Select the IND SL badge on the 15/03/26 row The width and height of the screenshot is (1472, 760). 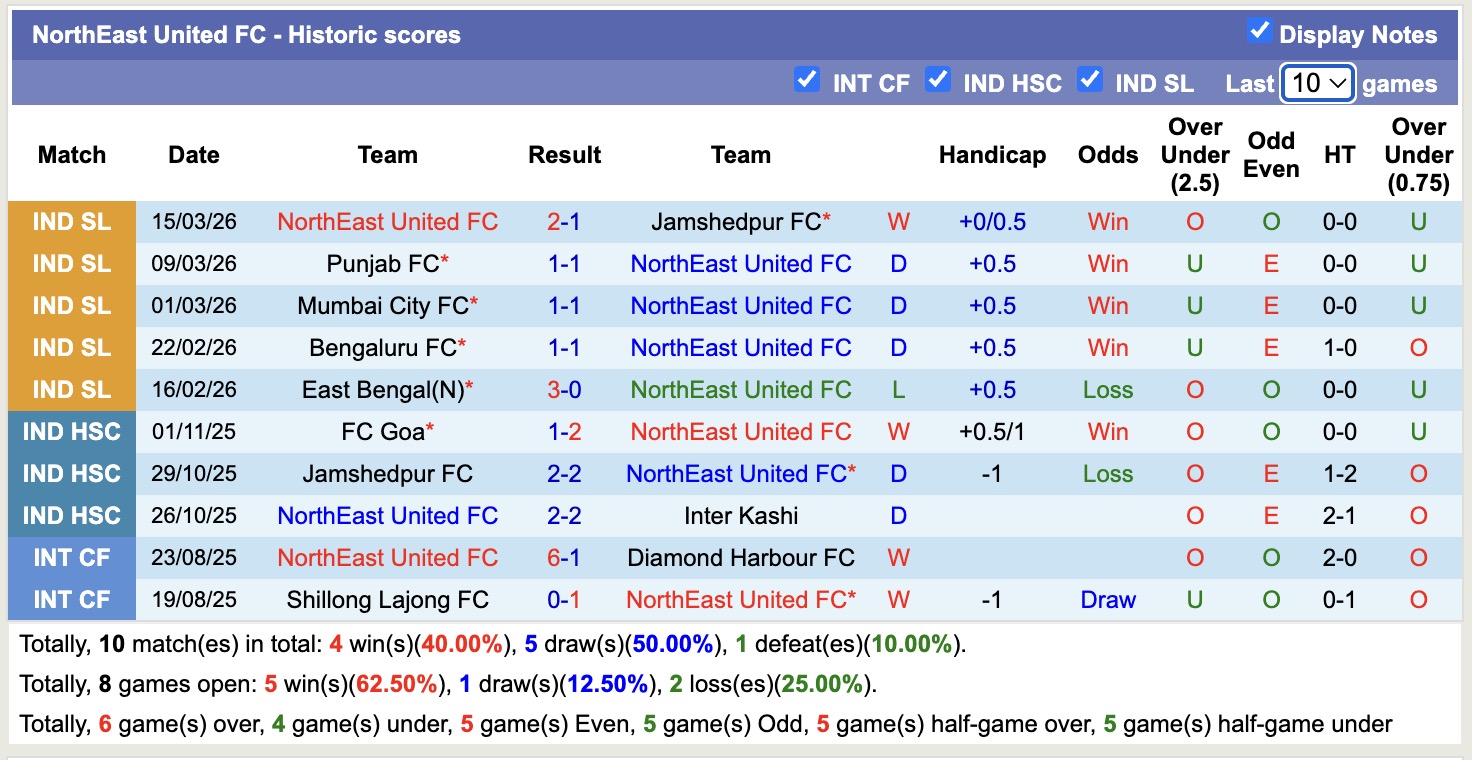click(71, 222)
